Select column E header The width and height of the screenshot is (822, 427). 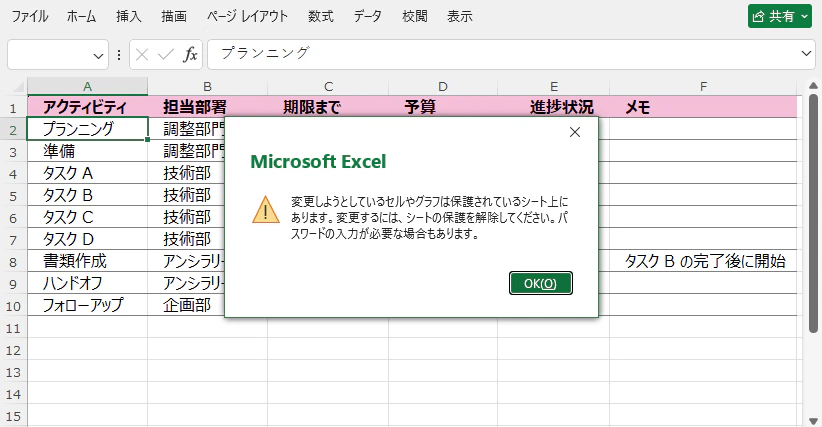(x=554, y=86)
